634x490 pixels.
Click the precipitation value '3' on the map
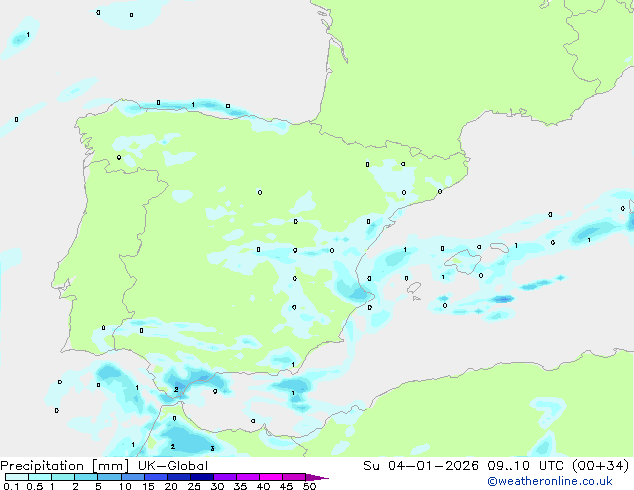pyautogui.click(x=212, y=448)
